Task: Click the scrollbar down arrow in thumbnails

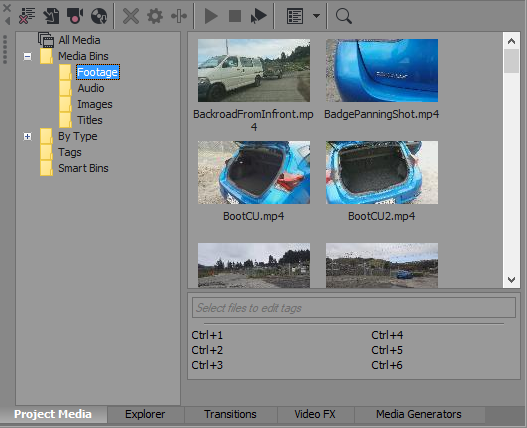Action: point(512,280)
